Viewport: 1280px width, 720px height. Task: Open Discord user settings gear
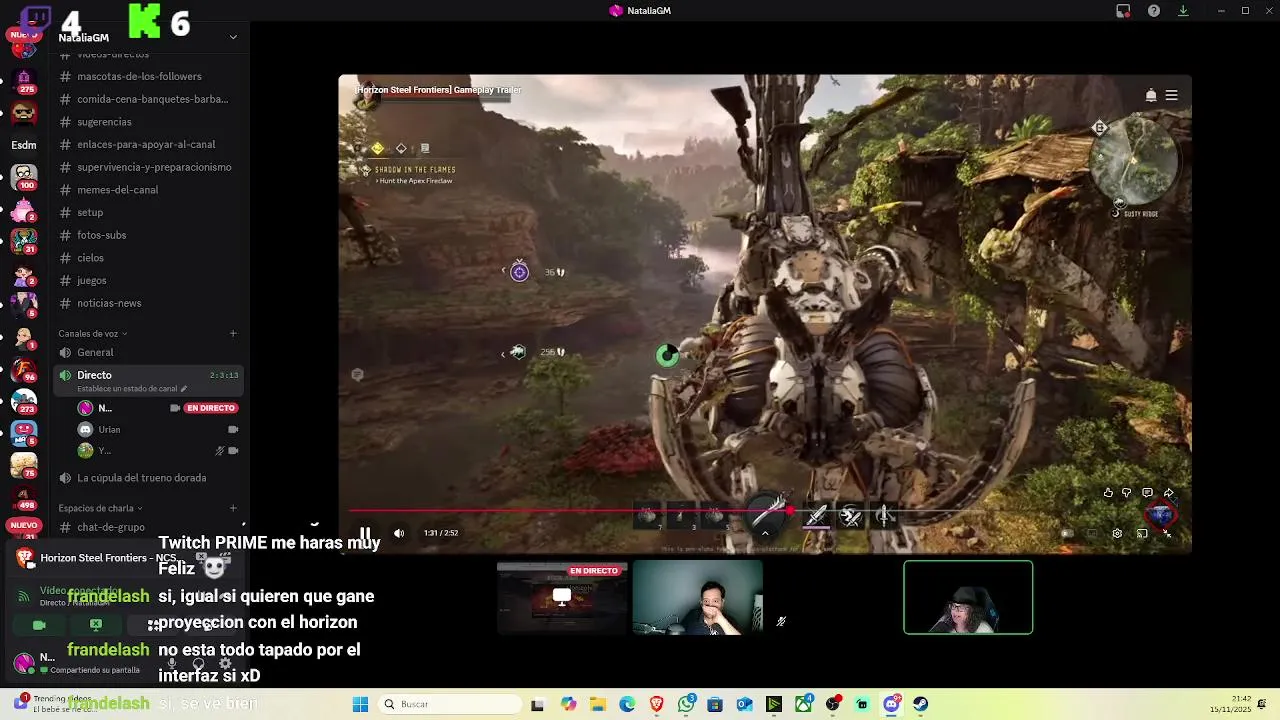pos(224,662)
